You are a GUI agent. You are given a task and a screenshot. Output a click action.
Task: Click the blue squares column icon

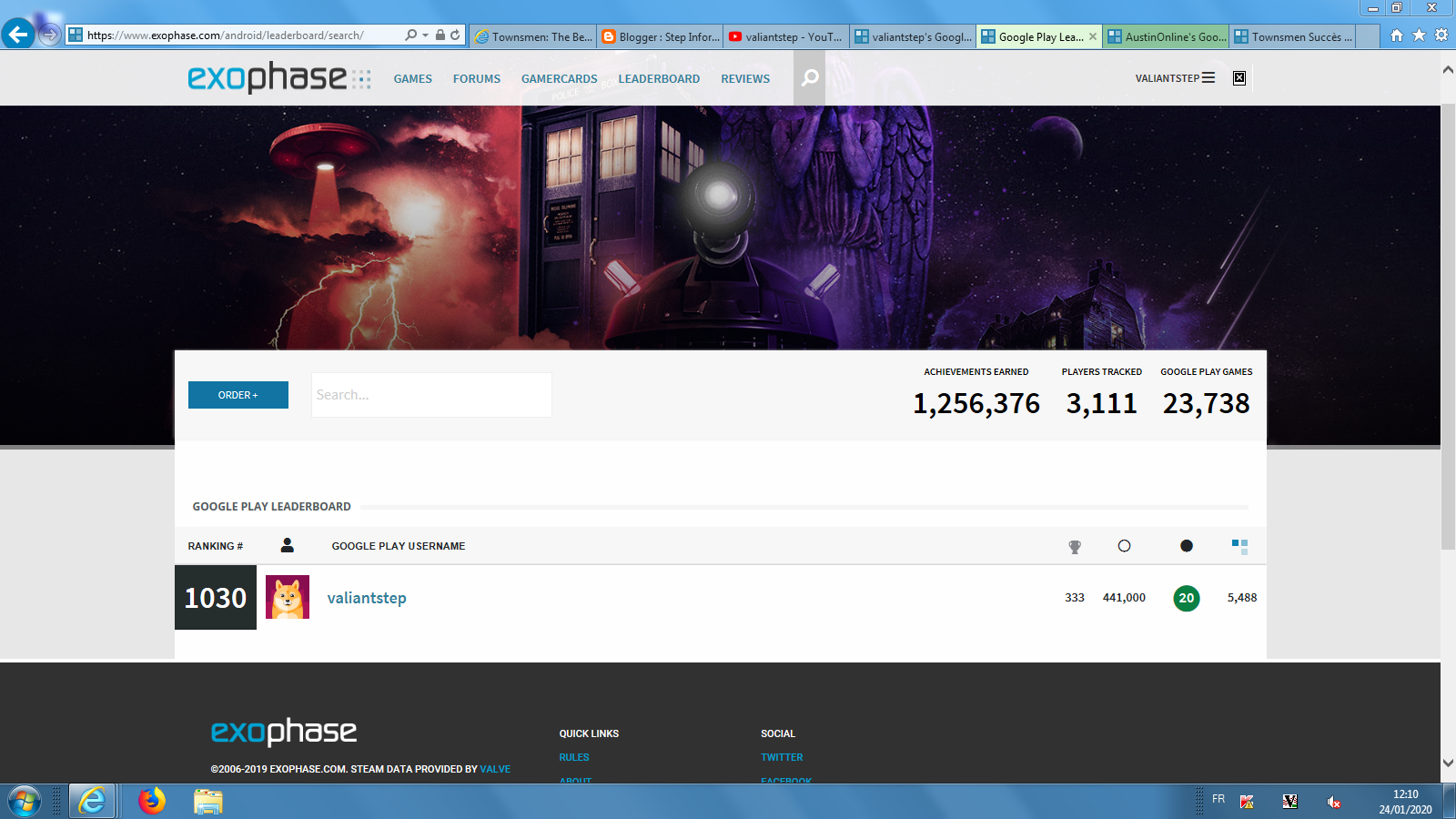(x=1239, y=546)
